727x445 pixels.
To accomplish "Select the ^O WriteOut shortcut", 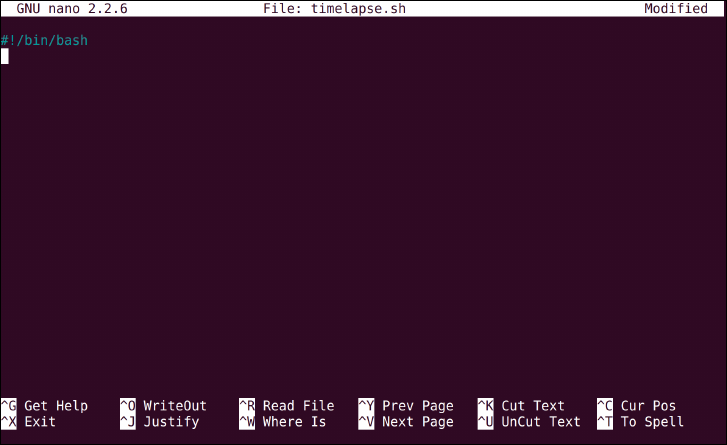I will click(x=163, y=406).
